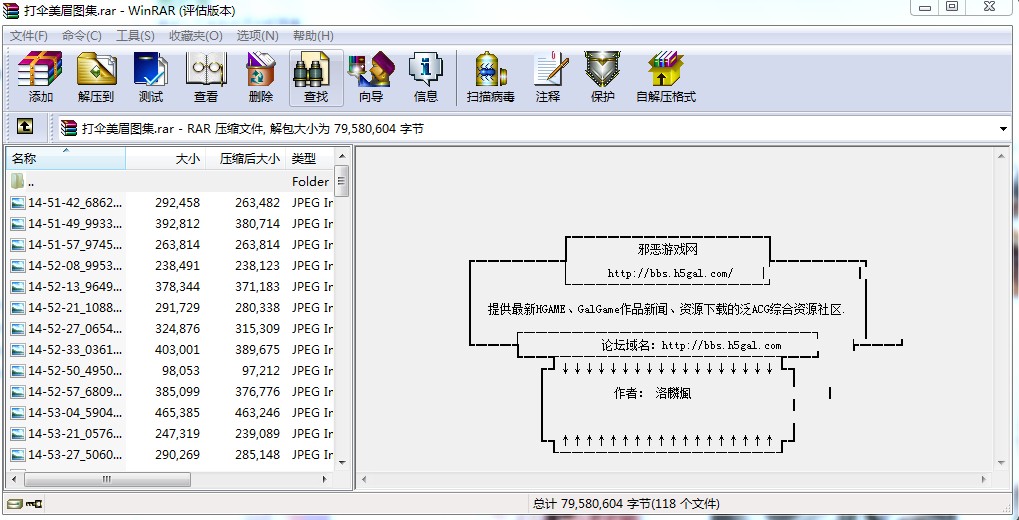1019x520 pixels.
Task: Select file 14-52-50_4950 in list
Action: [x=75, y=371]
